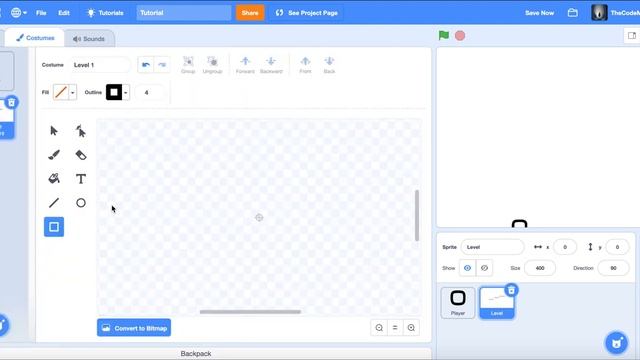Delete the selected costume with trash icon
The width and height of the screenshot is (640, 360).
(11, 102)
